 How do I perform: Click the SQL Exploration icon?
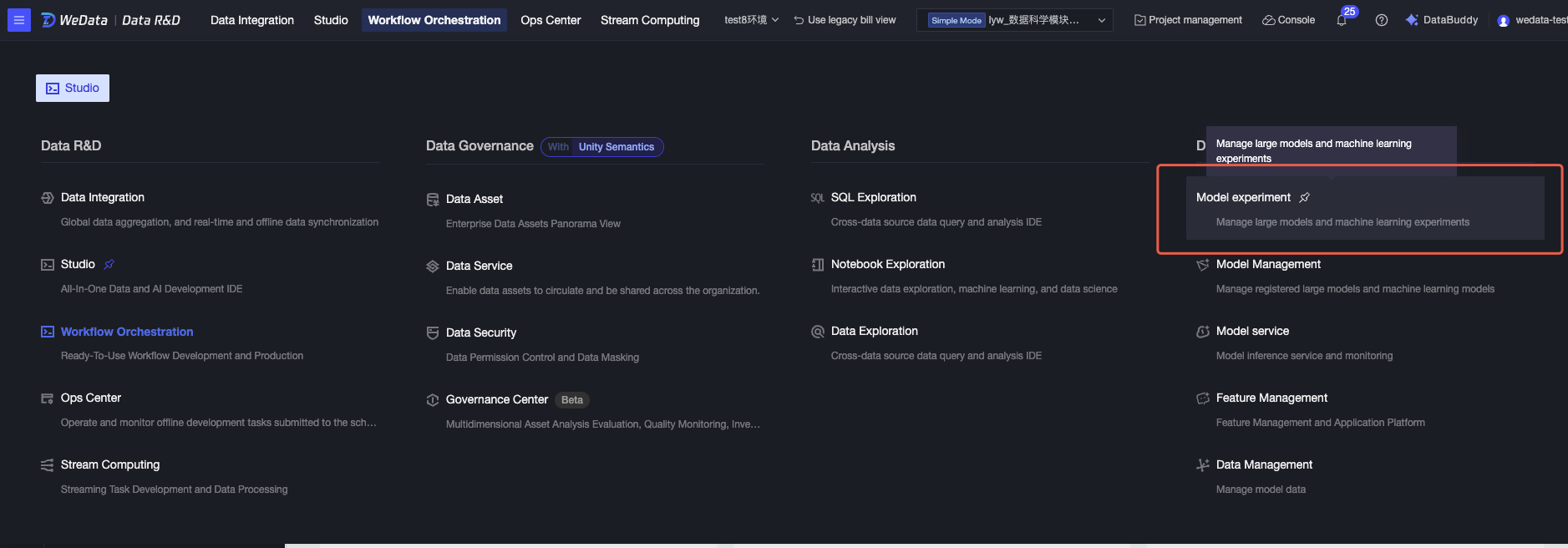click(x=818, y=198)
